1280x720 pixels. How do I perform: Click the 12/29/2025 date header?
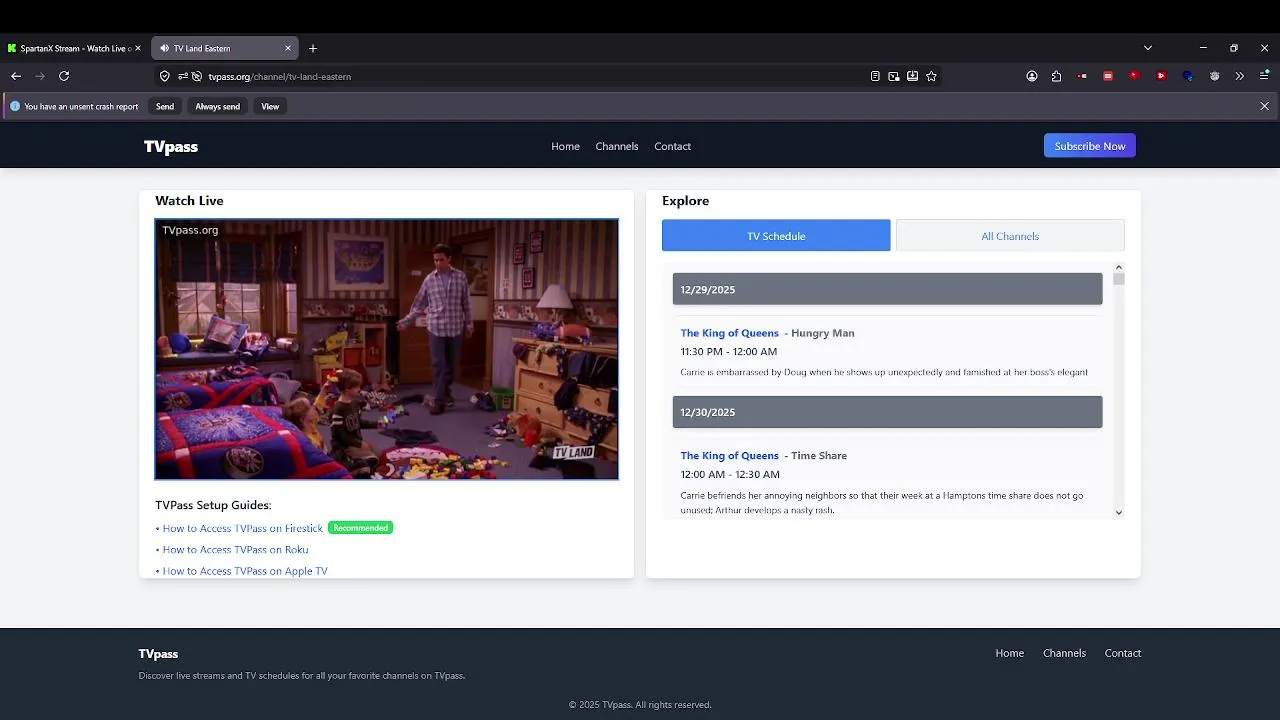tap(887, 289)
